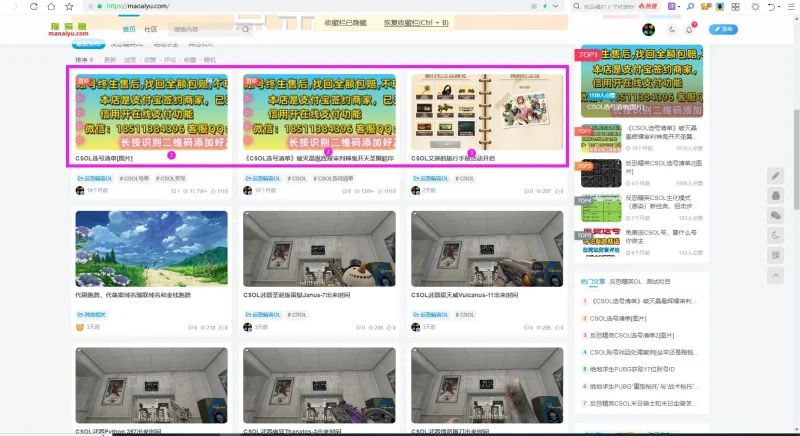
Task: Click the floating QQ contact icon
Action: 776,196
